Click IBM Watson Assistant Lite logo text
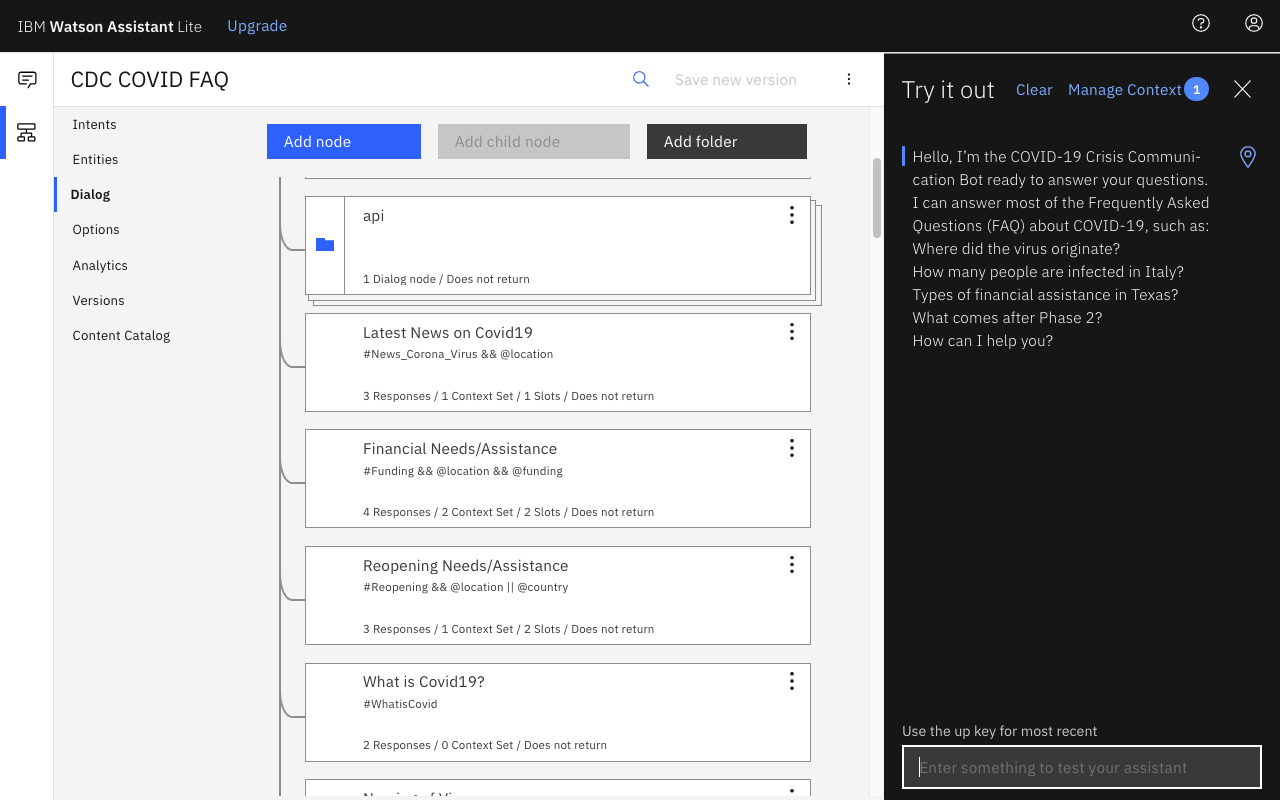 110,26
